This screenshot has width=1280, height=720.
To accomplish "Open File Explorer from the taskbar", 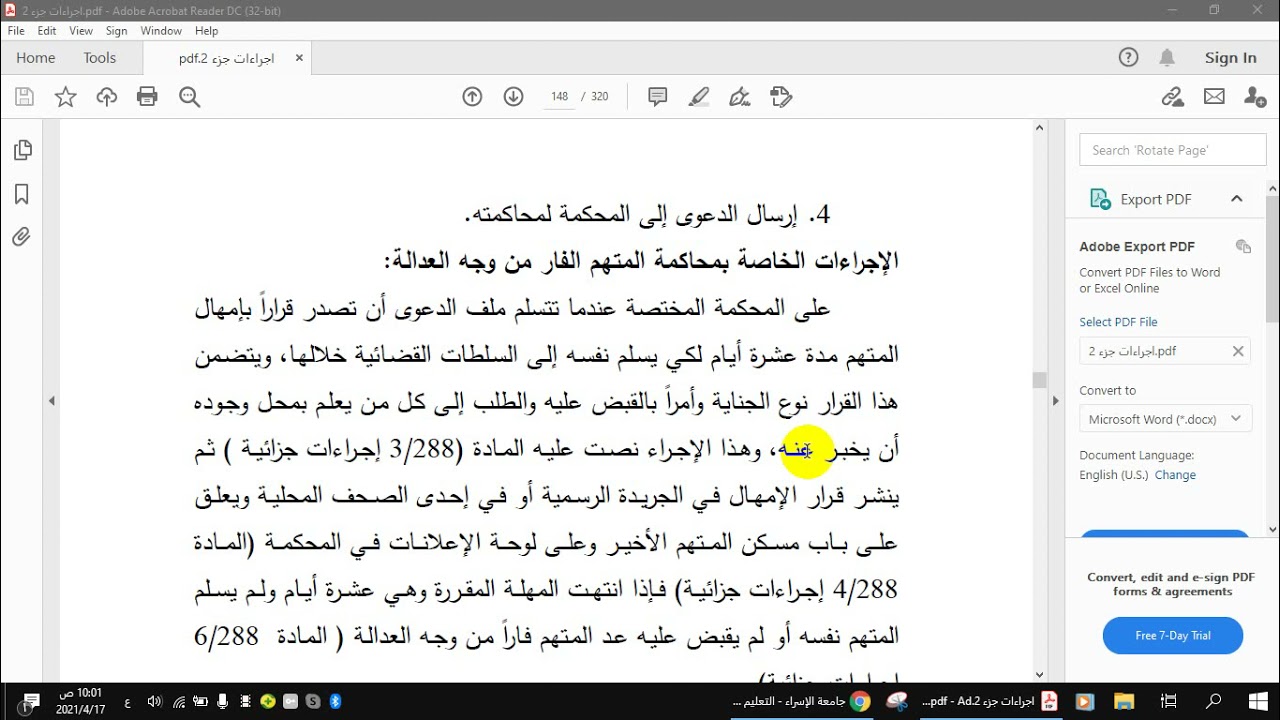I will coord(1124,701).
